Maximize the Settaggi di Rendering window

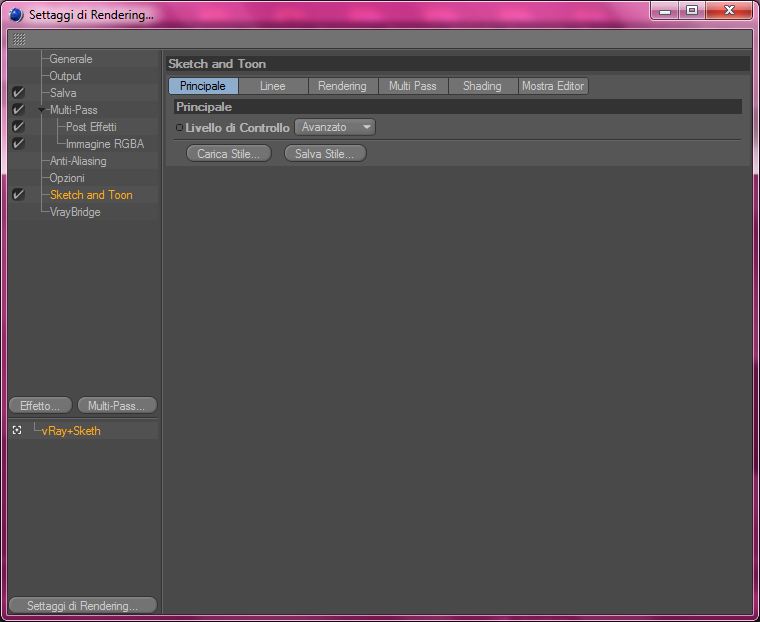coord(692,11)
